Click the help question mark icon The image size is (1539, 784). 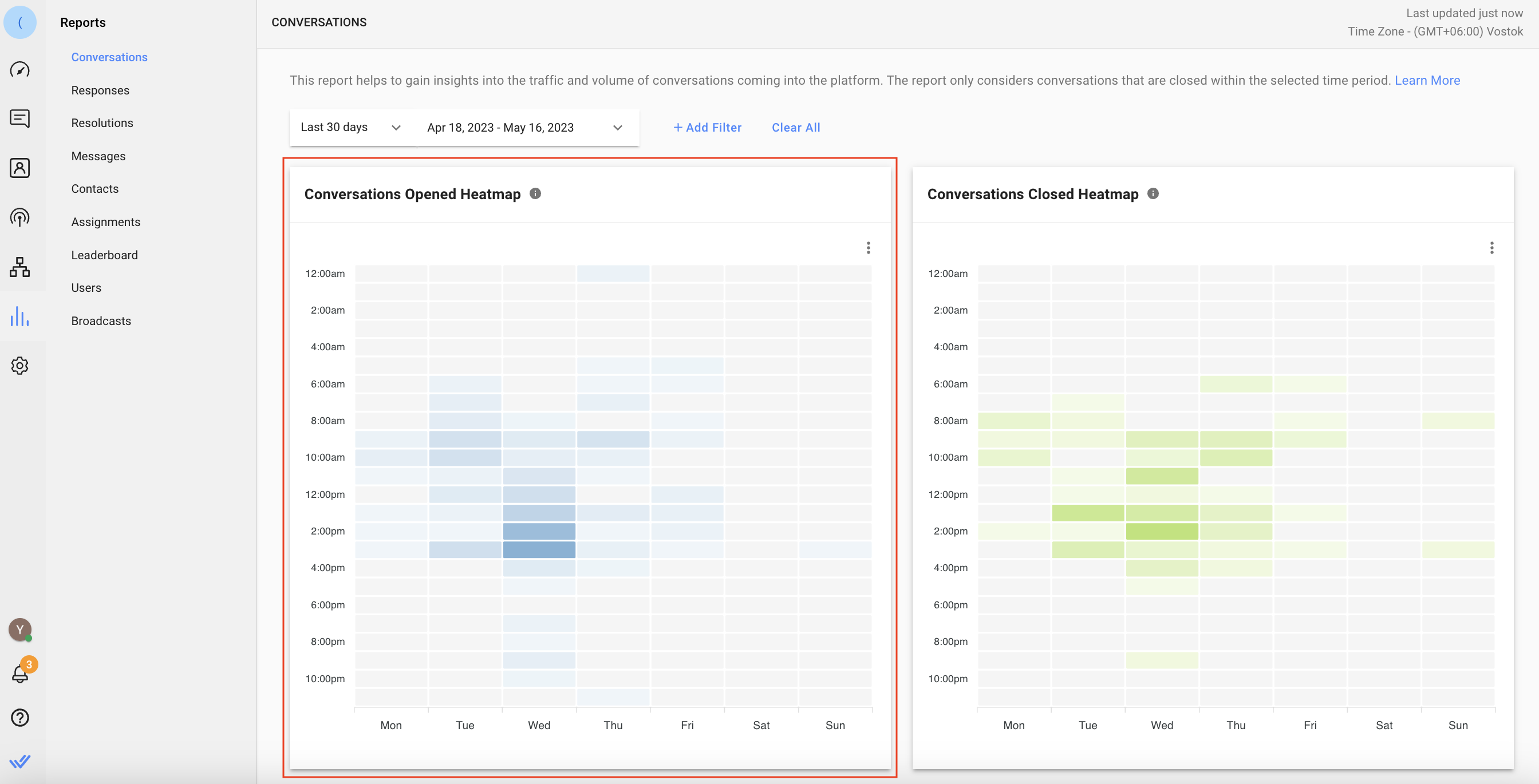point(20,718)
